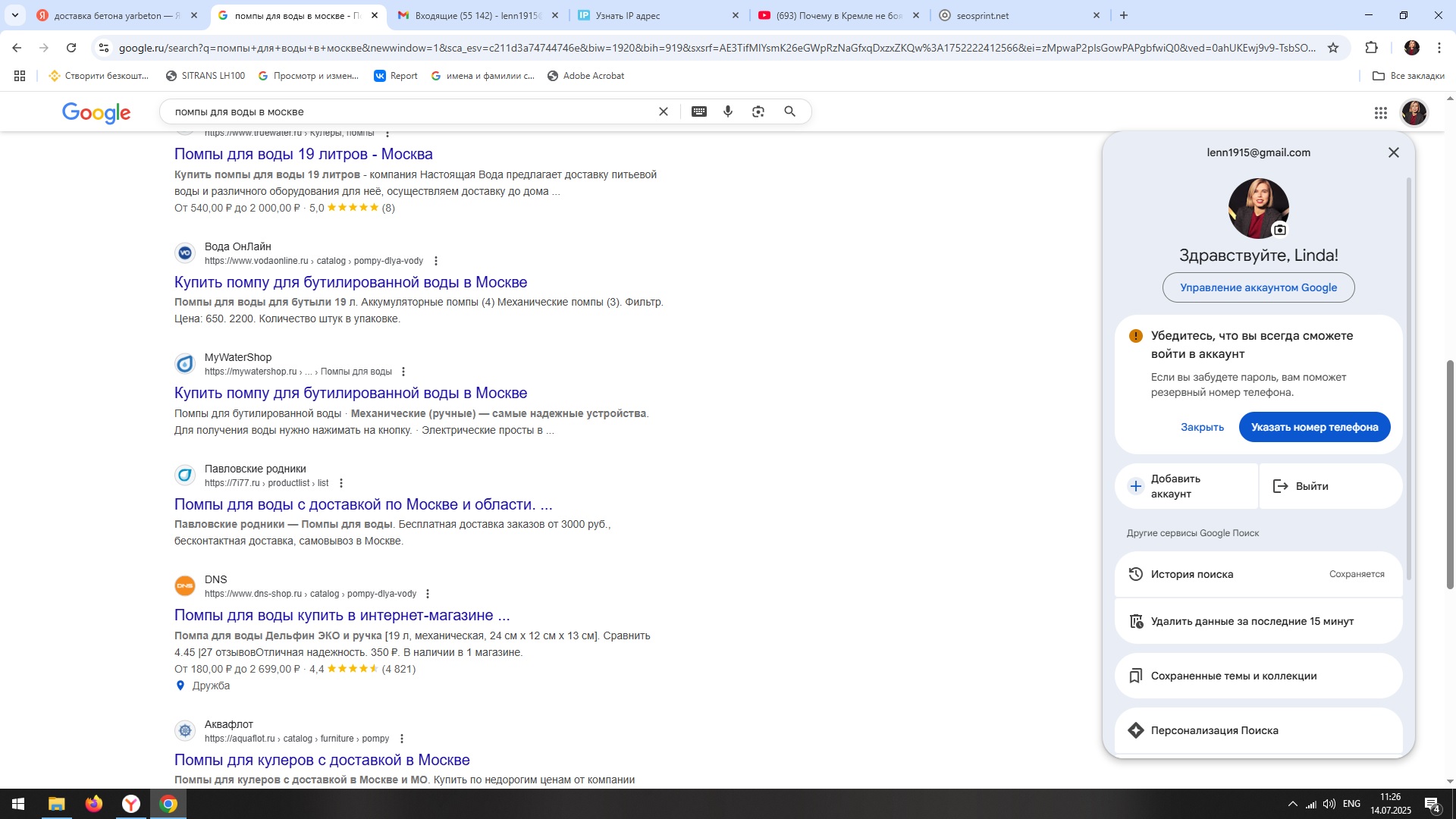The height and width of the screenshot is (819, 1456).
Task: Click Управление аккаунтом Google button
Action: click(x=1258, y=287)
